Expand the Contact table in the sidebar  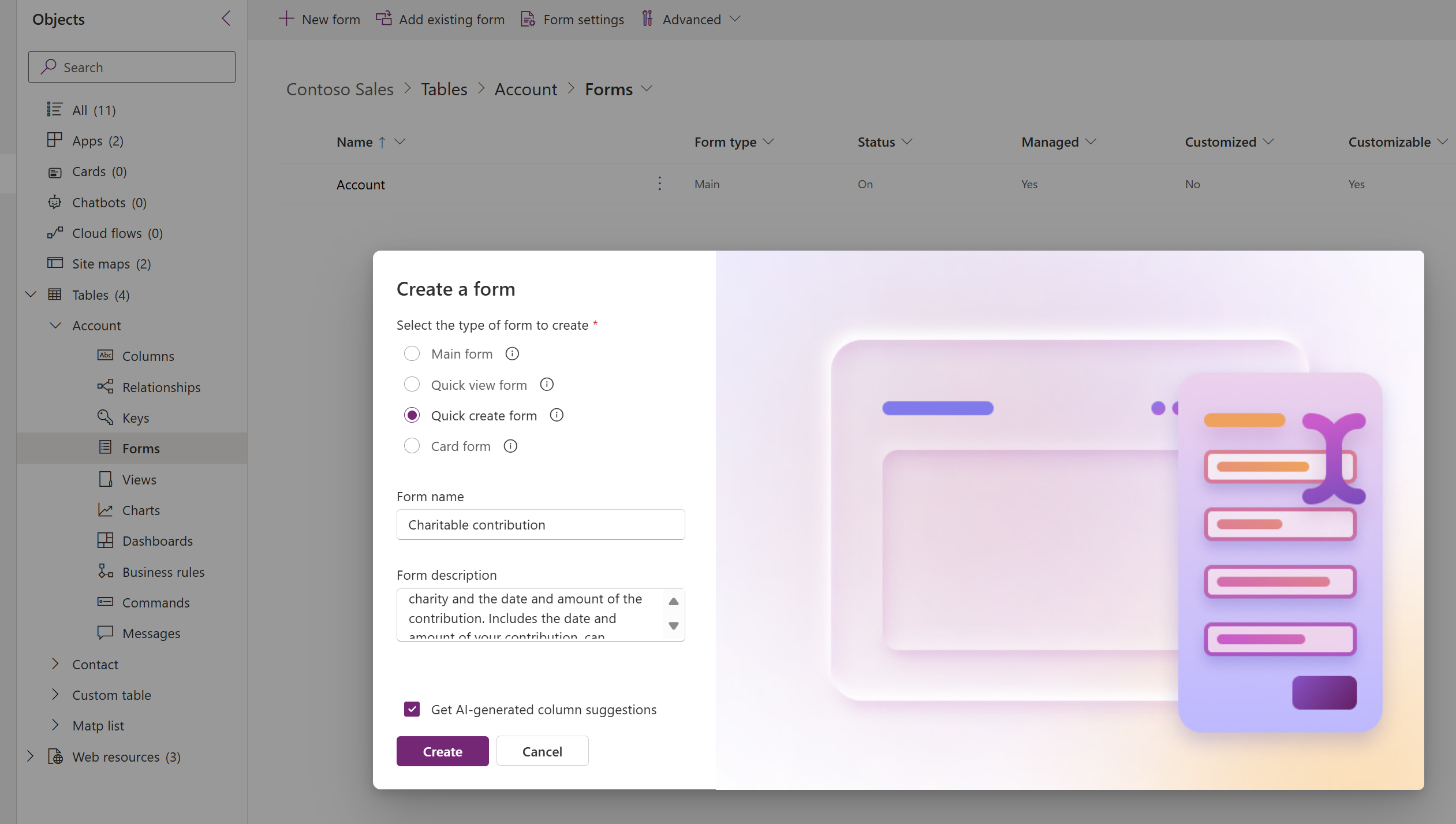(55, 663)
